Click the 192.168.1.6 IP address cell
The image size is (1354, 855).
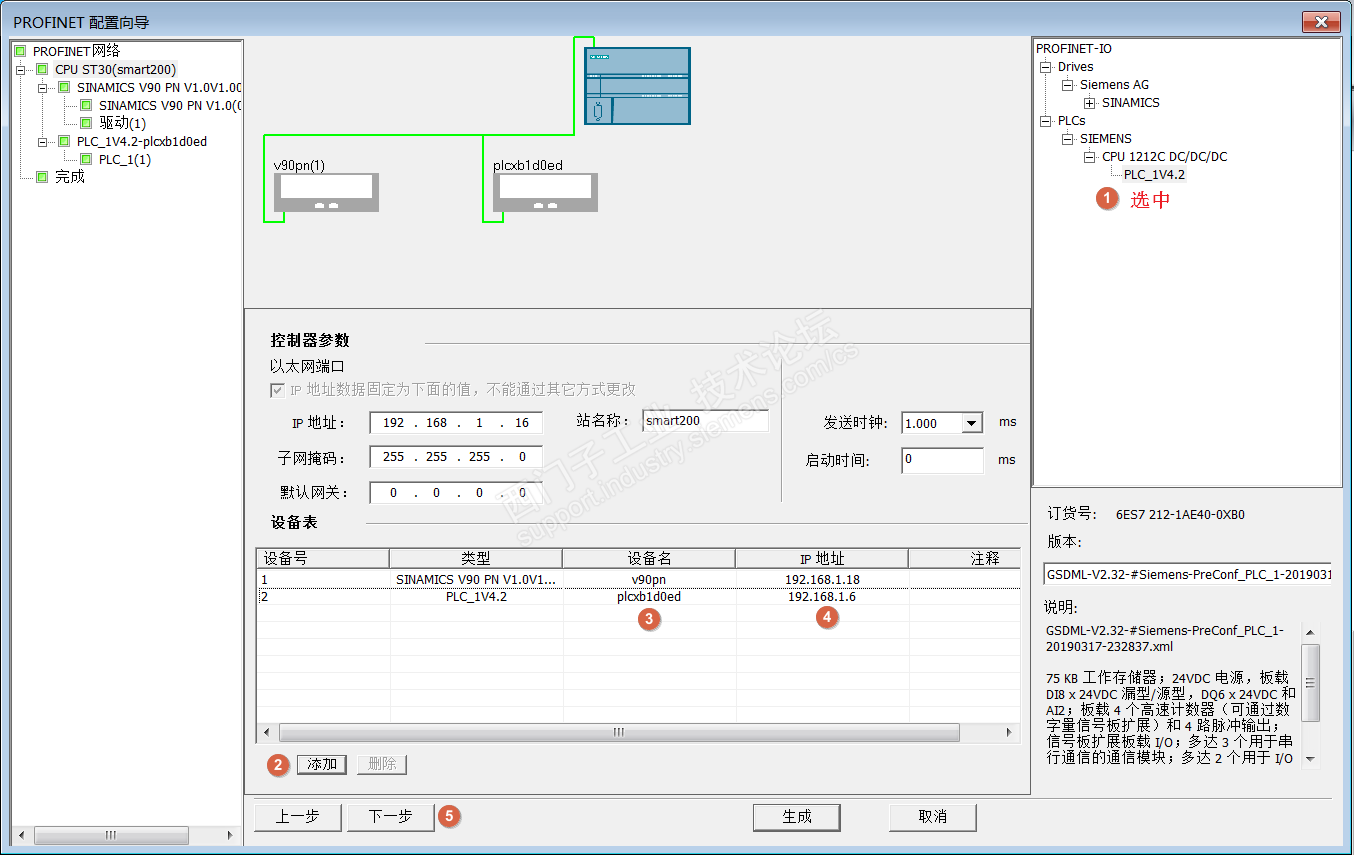coord(822,597)
